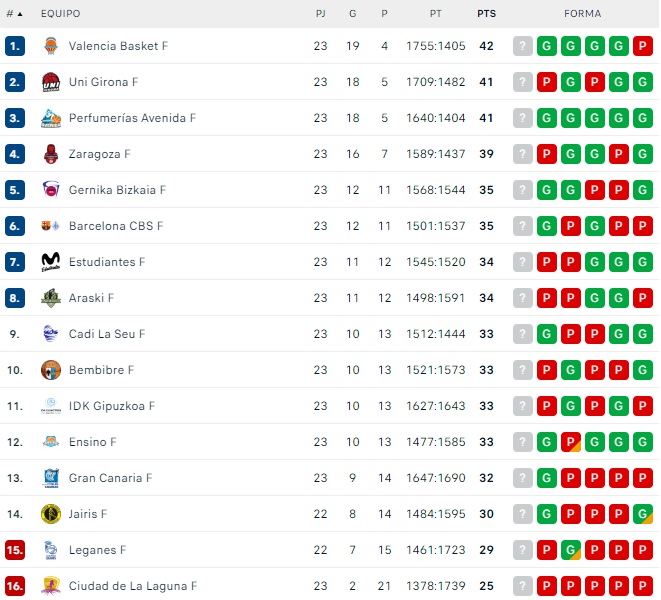Click the red rank 16 relegation badge
The height and width of the screenshot is (600, 661).
point(14,586)
